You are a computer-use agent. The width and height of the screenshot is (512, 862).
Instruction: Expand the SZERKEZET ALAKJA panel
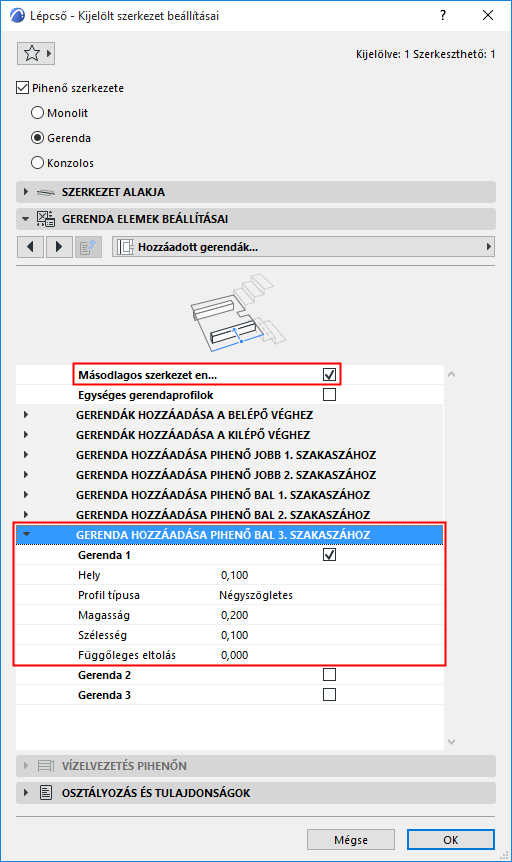click(25, 192)
